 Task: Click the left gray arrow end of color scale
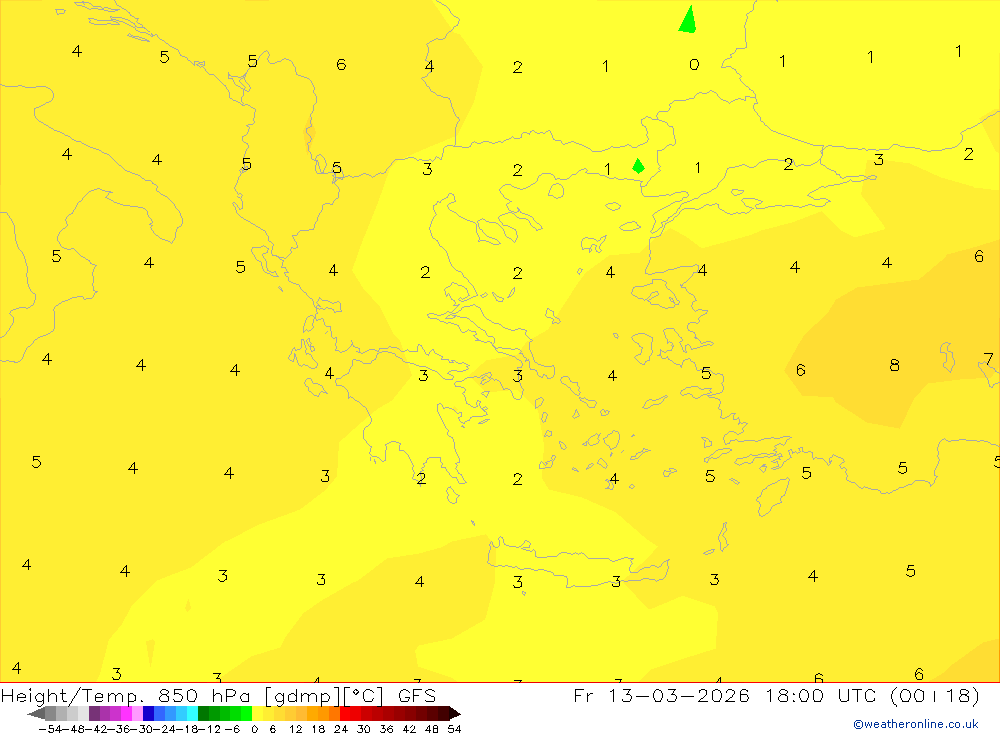point(36,714)
